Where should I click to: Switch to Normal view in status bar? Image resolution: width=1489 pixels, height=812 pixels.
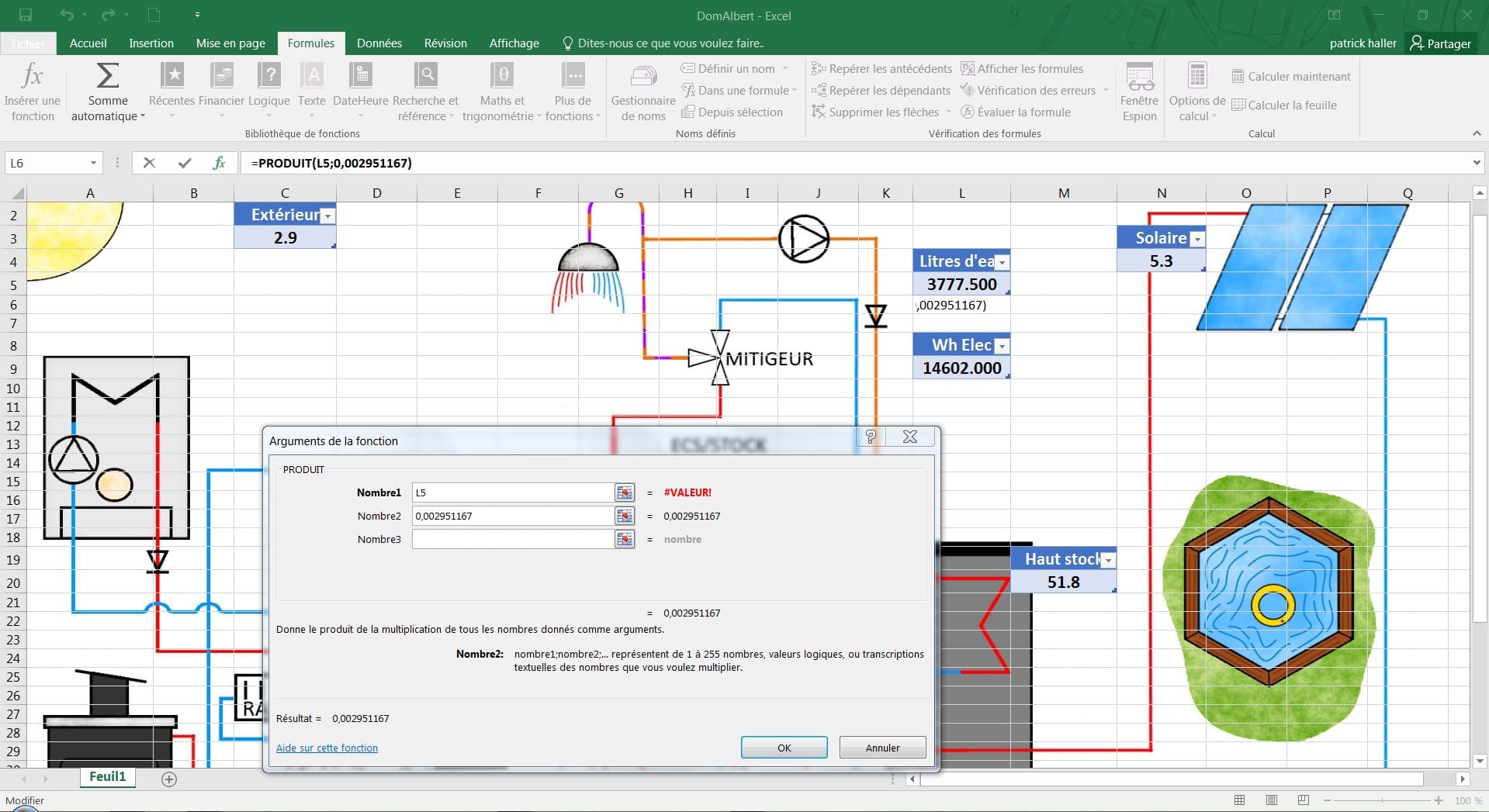(x=1239, y=800)
